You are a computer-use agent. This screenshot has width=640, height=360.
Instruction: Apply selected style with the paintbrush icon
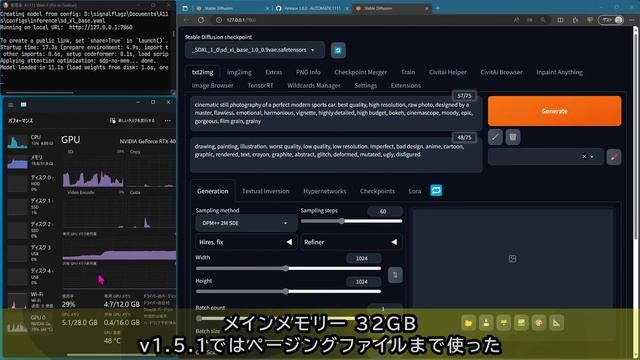(614, 157)
